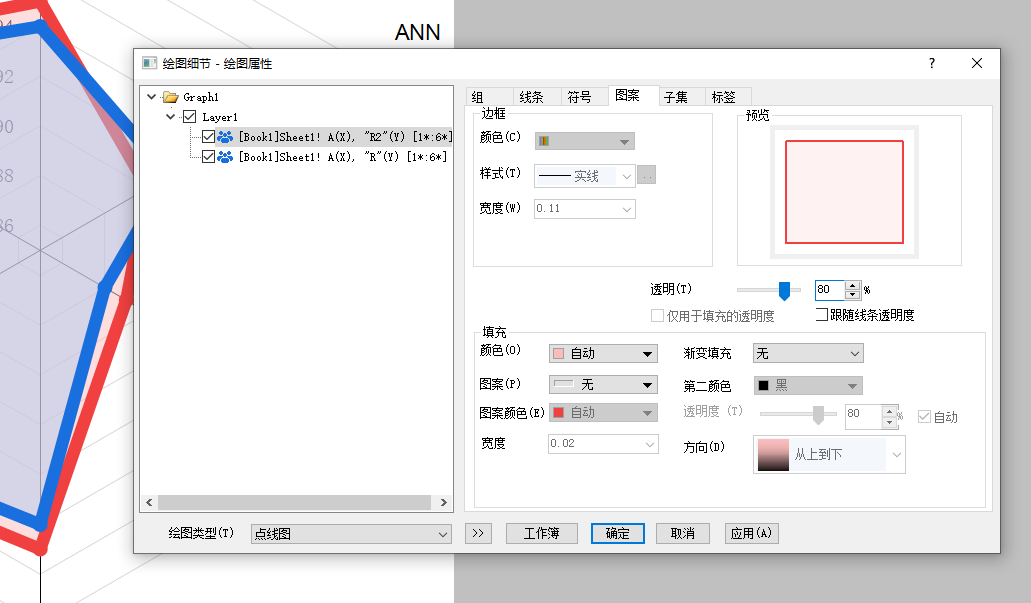Open the fill 颜色(O) 自动 dropdown
The width and height of the screenshot is (1031, 603).
(604, 354)
